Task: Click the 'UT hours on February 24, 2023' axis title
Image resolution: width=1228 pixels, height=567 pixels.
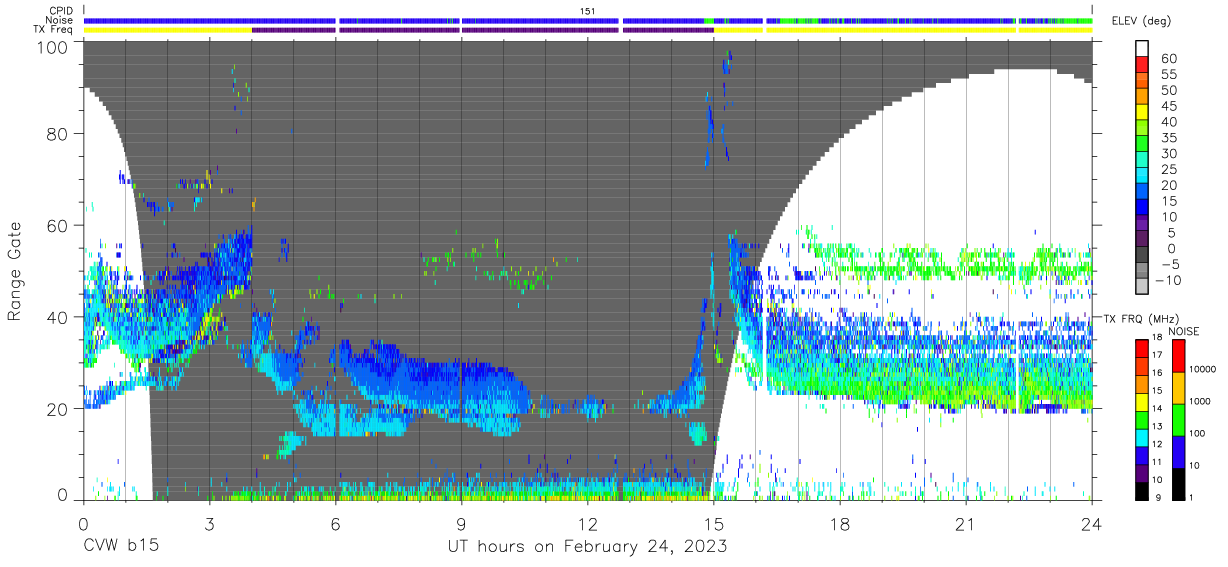Action: pyautogui.click(x=587, y=546)
